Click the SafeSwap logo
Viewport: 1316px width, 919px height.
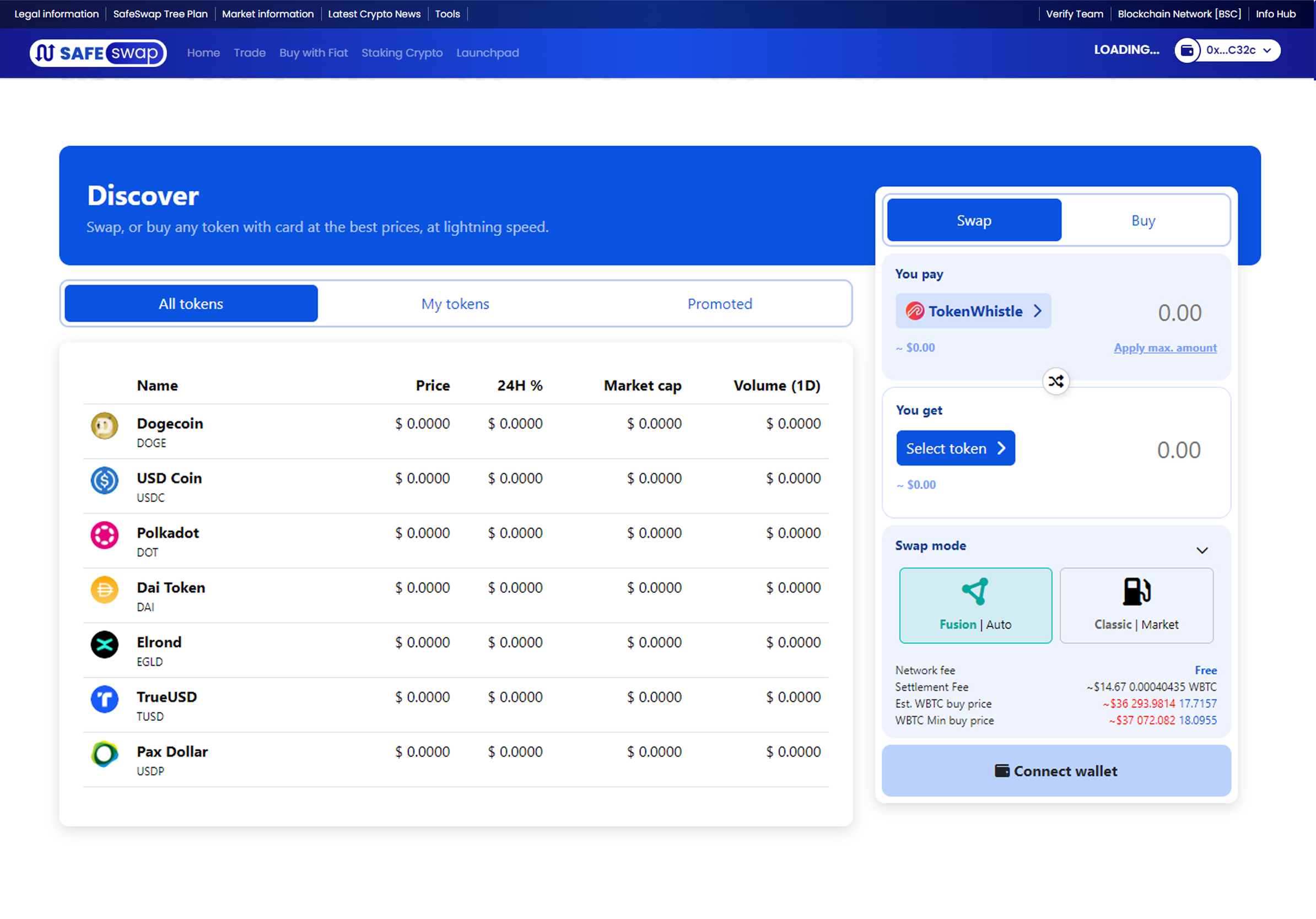(98, 53)
